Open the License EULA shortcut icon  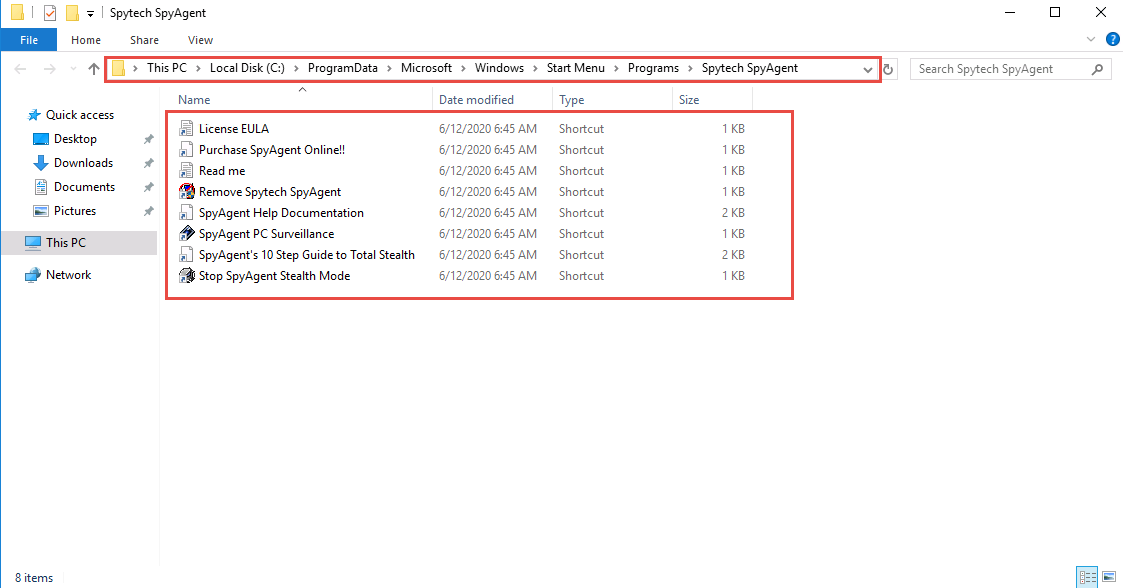[x=186, y=129]
